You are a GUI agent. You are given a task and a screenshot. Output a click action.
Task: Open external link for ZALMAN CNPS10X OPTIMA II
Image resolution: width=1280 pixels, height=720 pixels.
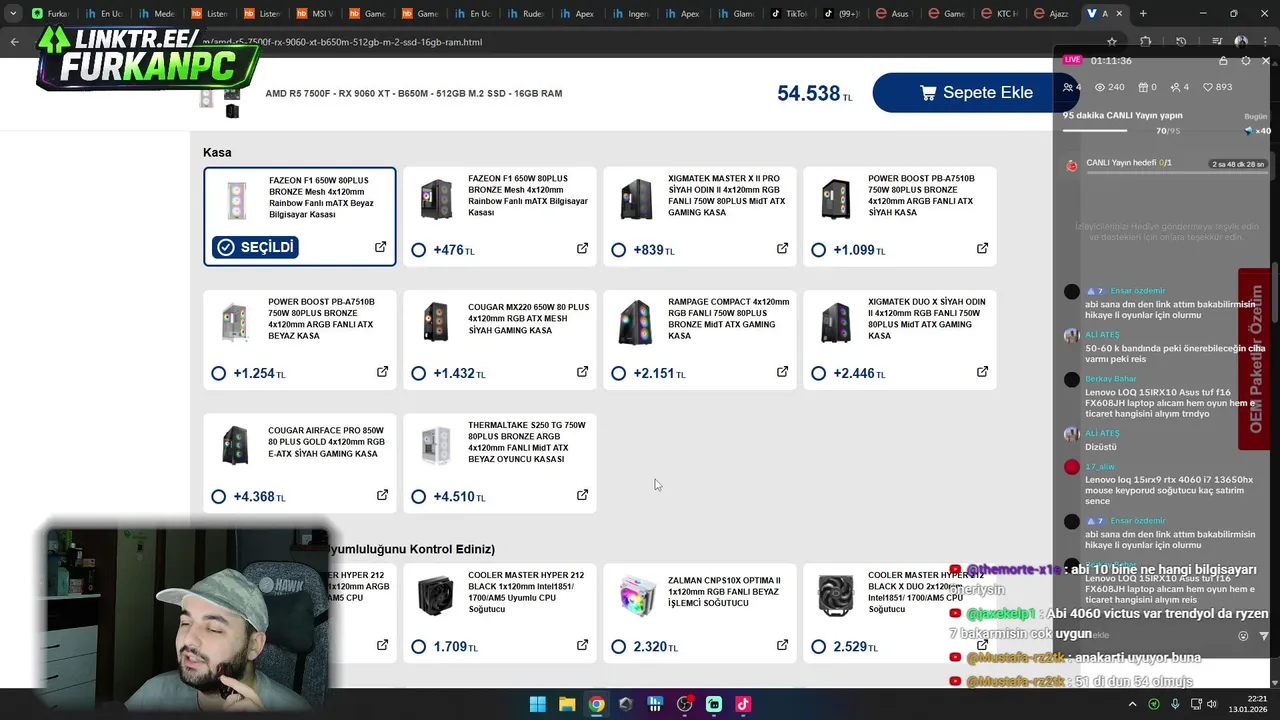tap(782, 645)
